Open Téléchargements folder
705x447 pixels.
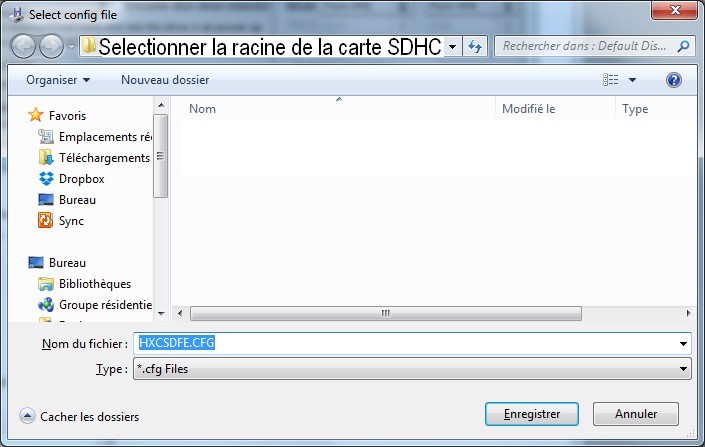104,158
